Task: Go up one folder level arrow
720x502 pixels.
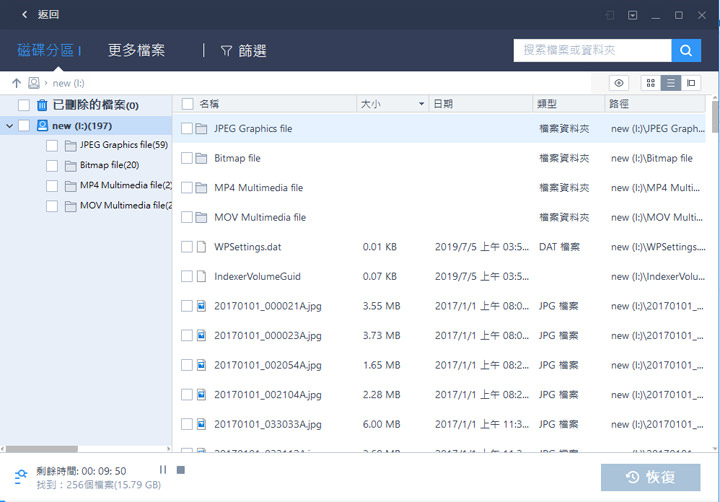Action: click(16, 83)
